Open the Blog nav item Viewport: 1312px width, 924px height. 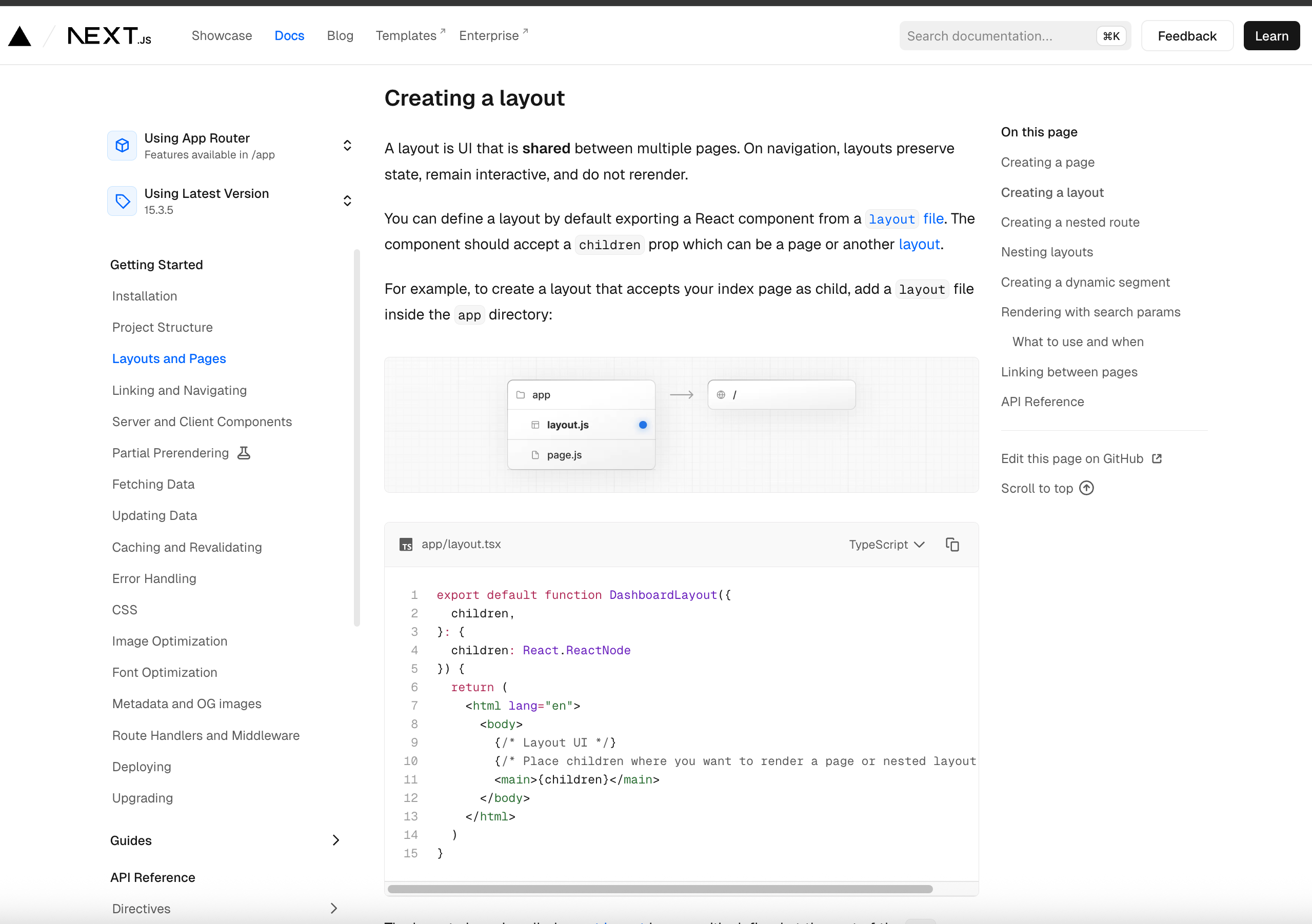pos(340,36)
